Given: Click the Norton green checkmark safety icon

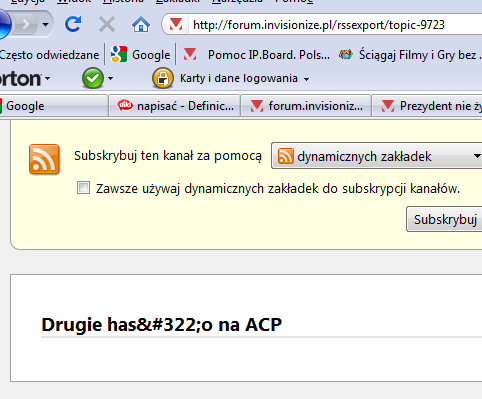Looking at the screenshot, I should point(93,78).
